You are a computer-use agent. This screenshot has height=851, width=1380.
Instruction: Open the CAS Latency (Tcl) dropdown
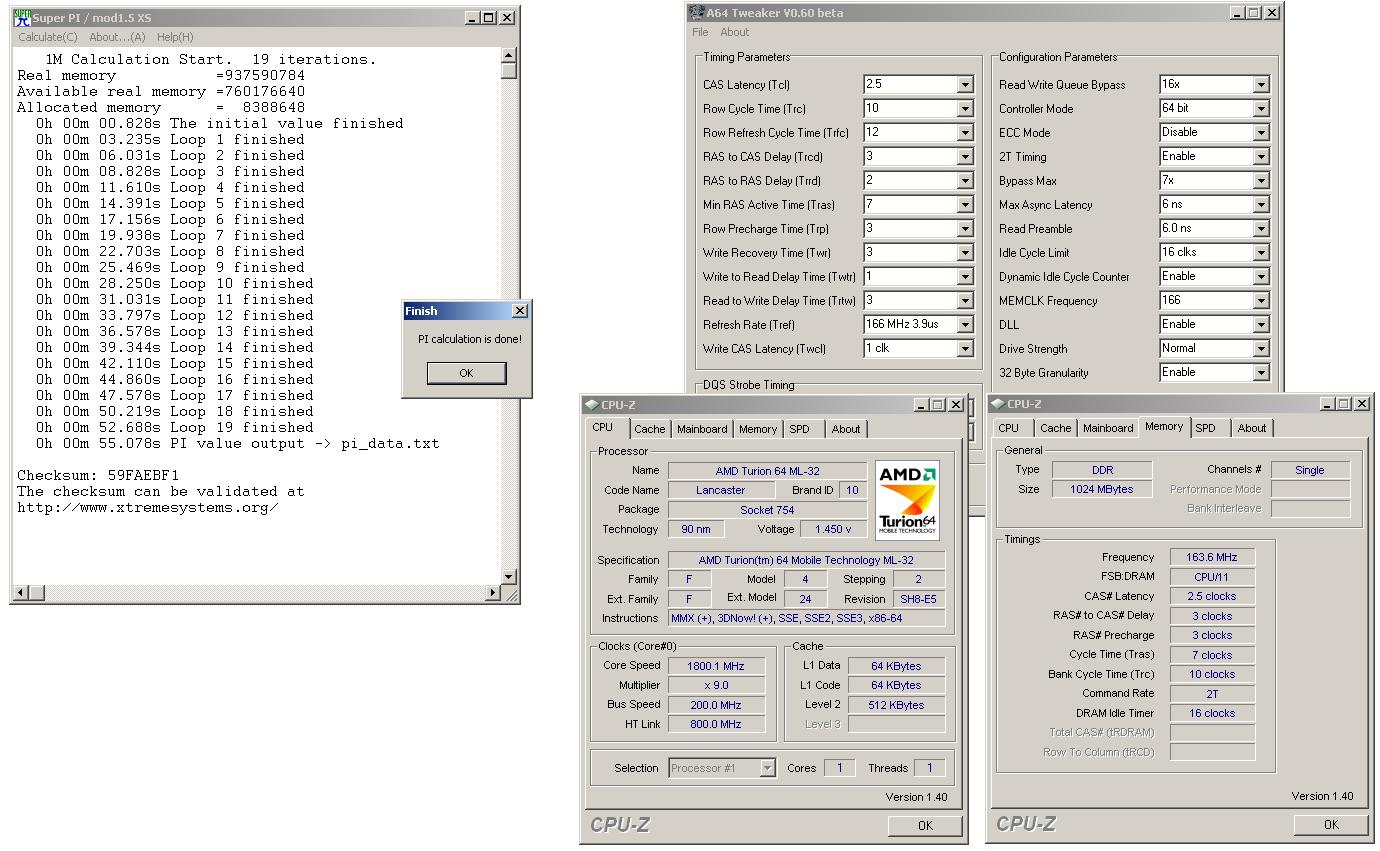pos(965,85)
